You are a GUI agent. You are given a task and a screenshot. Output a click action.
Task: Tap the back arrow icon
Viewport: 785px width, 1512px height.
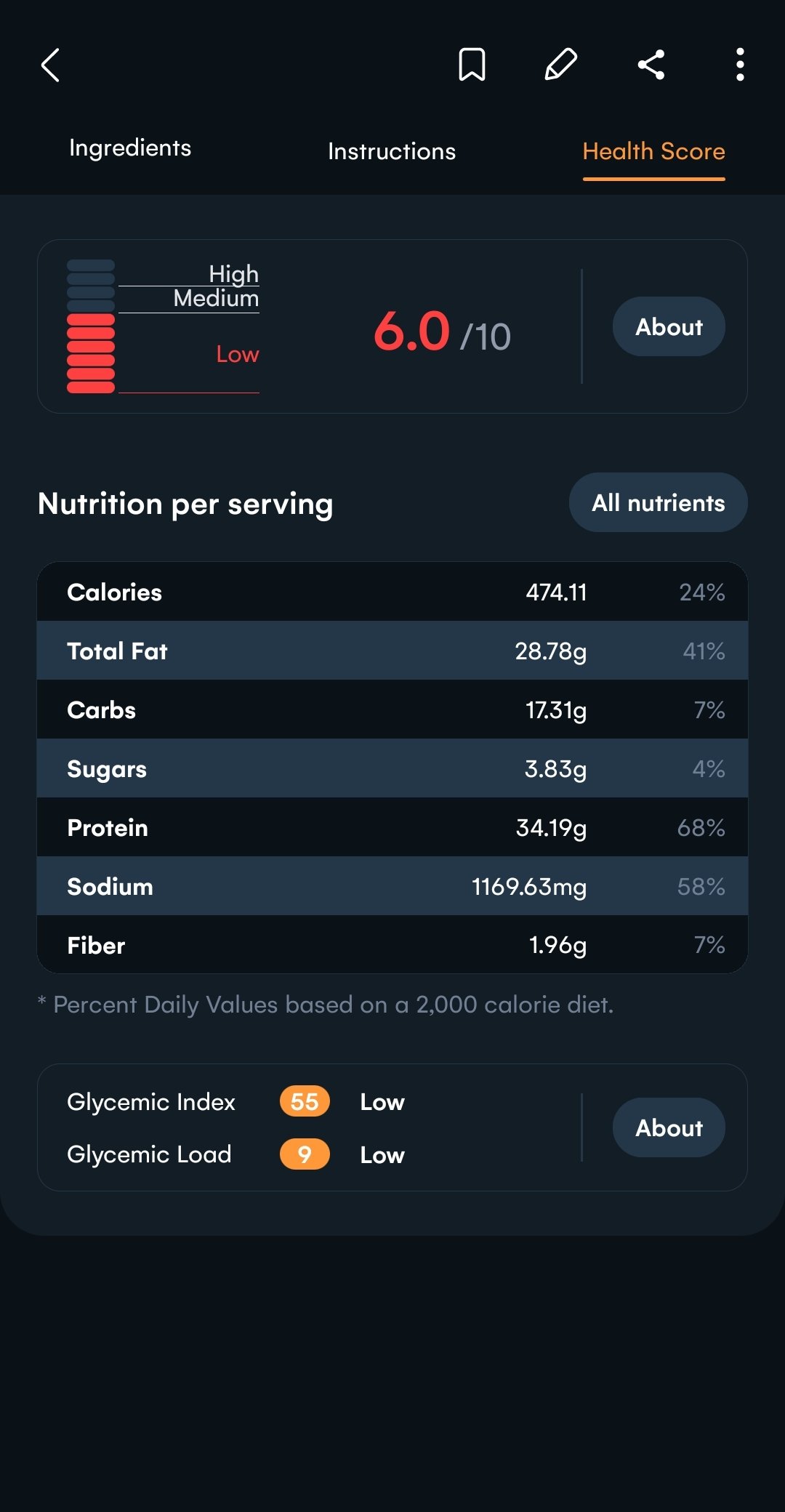point(50,65)
